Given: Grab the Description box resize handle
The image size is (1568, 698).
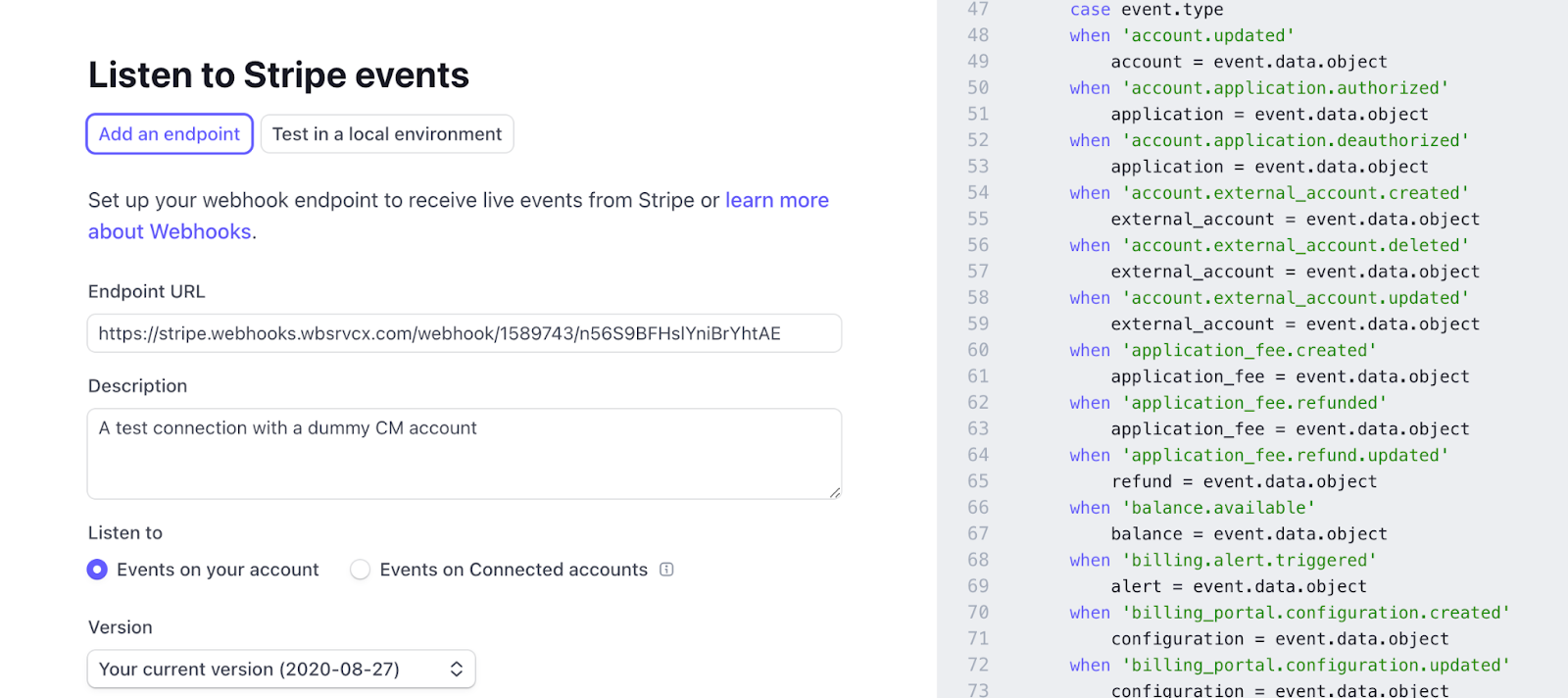Looking at the screenshot, I should click(834, 492).
